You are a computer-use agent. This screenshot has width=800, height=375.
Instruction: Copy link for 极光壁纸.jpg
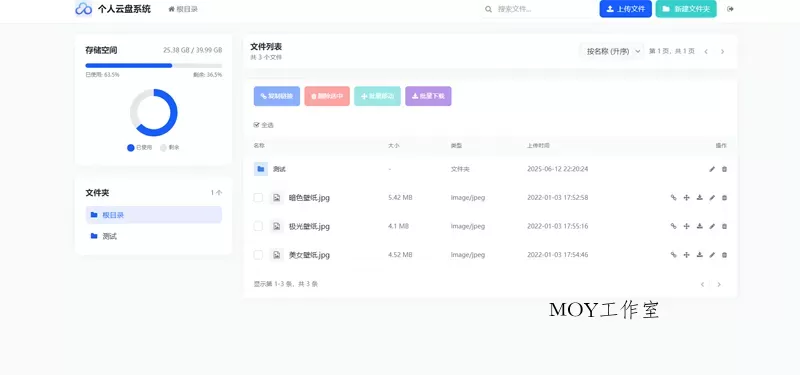(673, 226)
